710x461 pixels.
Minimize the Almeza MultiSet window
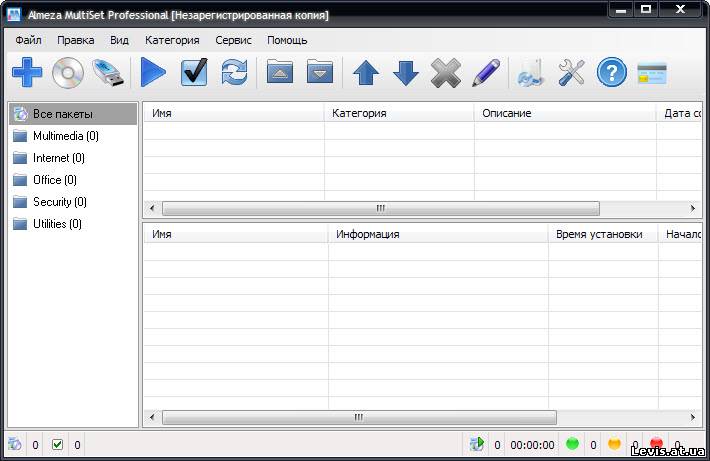click(621, 9)
